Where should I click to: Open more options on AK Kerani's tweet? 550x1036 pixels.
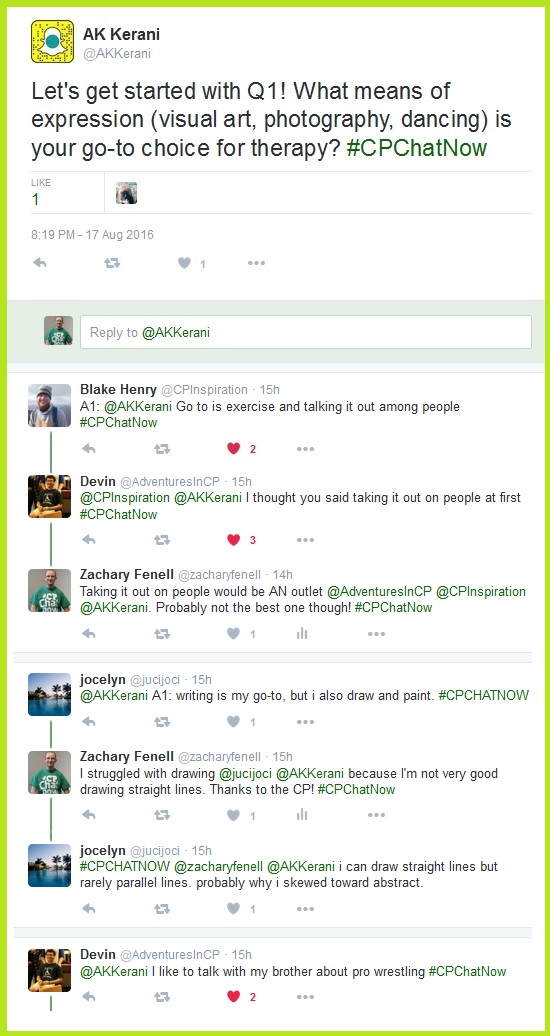point(256,263)
